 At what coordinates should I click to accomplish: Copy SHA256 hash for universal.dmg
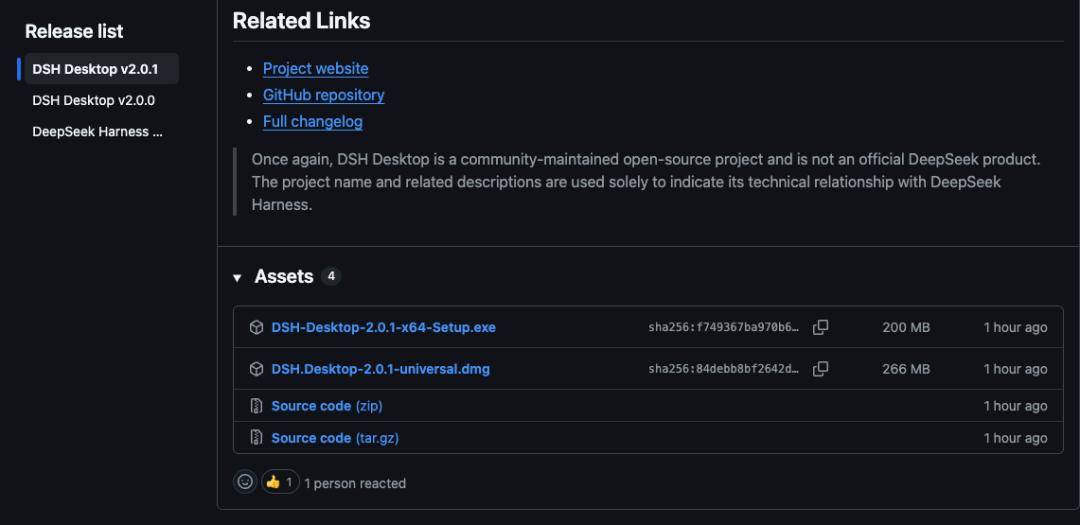tap(820, 369)
